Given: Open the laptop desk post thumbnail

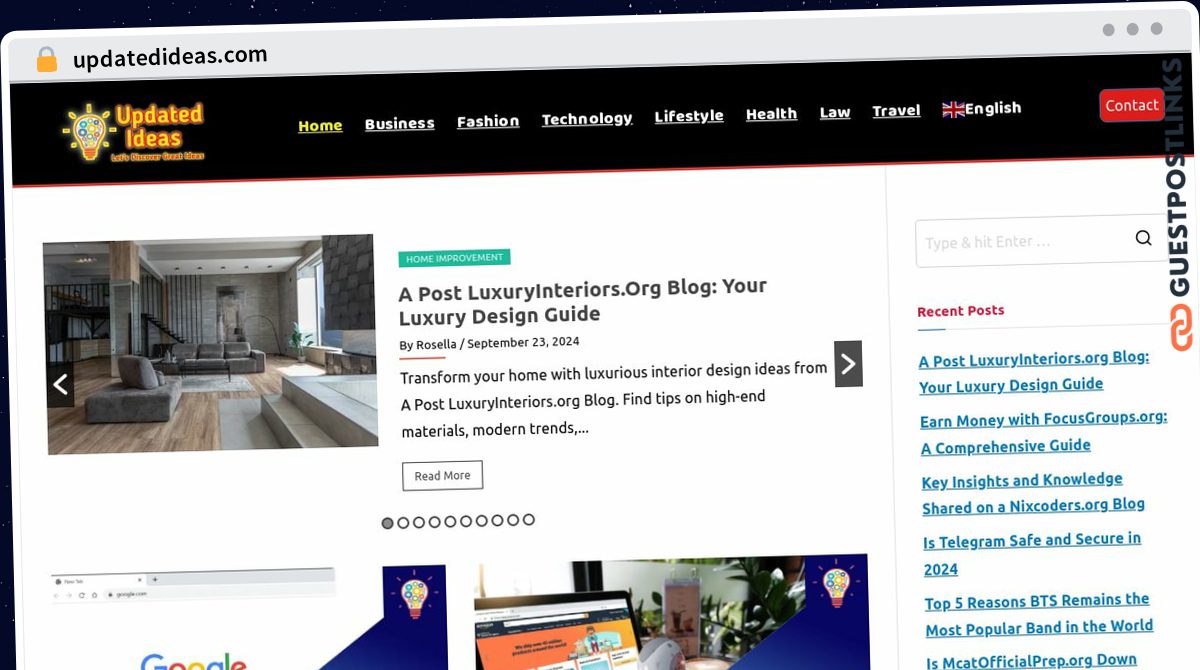Looking at the screenshot, I should click(x=672, y=612).
